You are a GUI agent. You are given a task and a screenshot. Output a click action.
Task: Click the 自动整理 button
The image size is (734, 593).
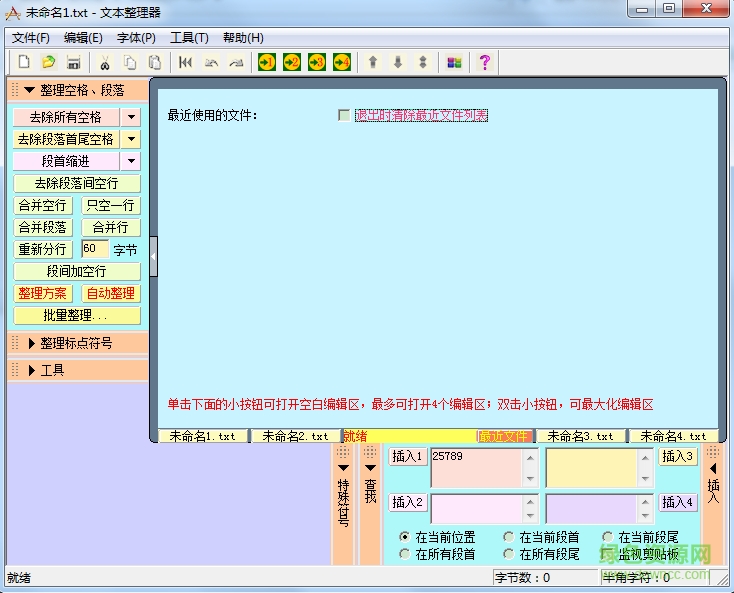110,293
